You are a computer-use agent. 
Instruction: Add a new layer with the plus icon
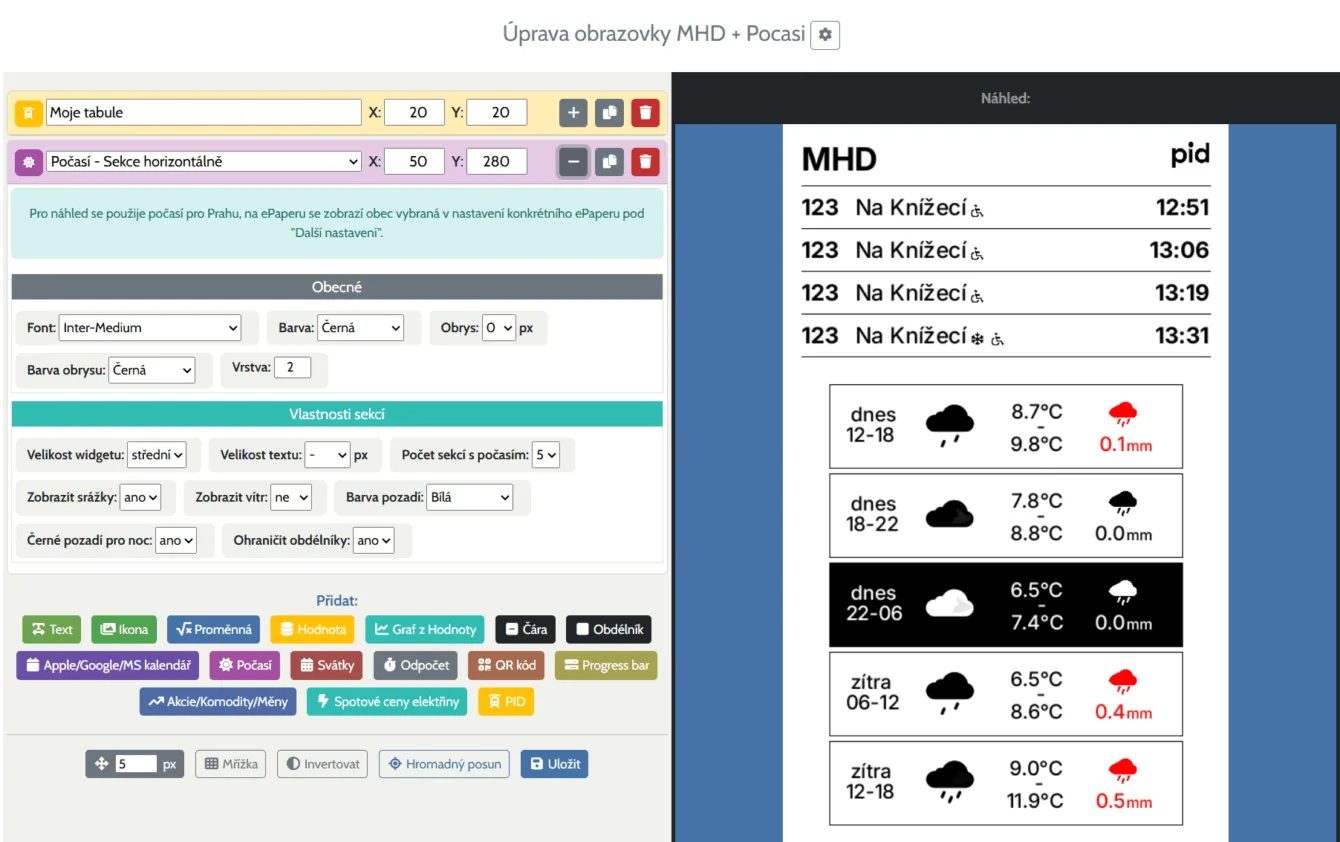[573, 112]
